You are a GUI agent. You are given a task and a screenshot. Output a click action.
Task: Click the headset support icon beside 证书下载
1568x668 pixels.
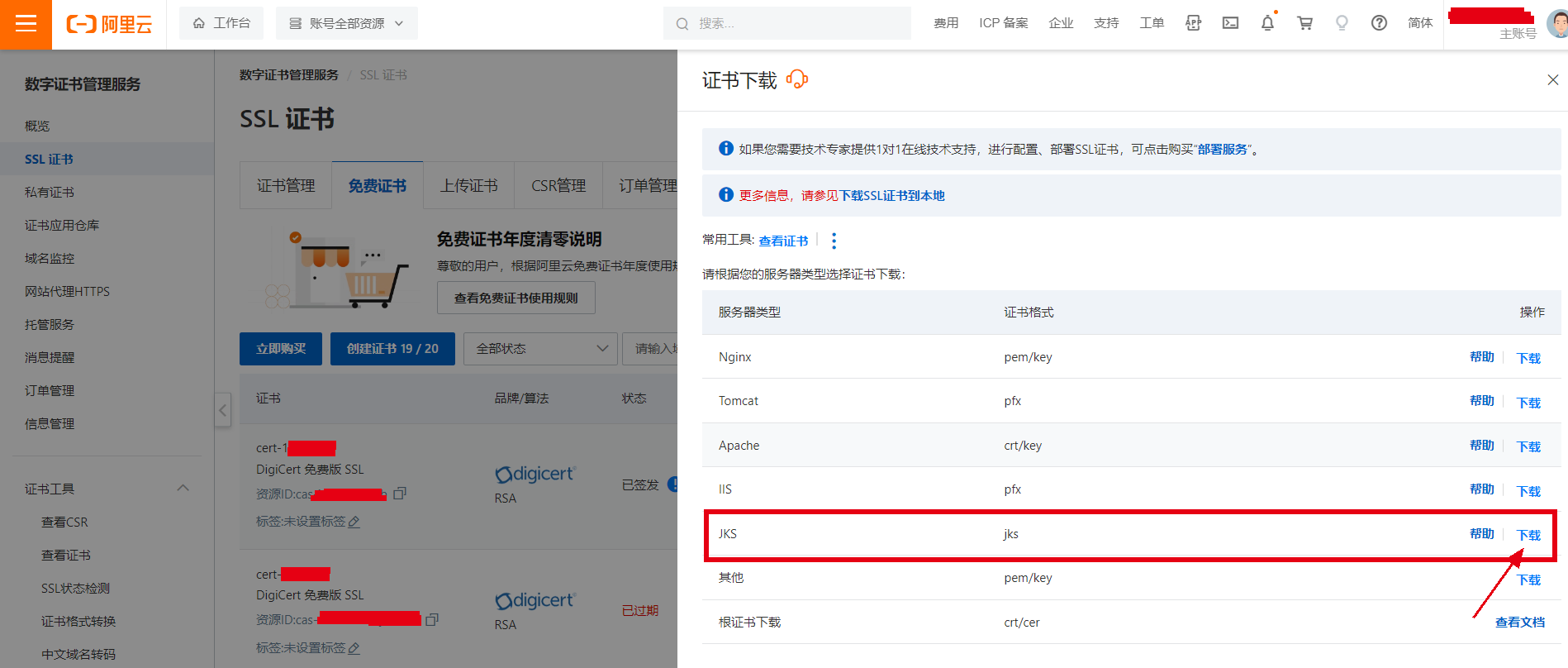pyautogui.click(x=797, y=79)
